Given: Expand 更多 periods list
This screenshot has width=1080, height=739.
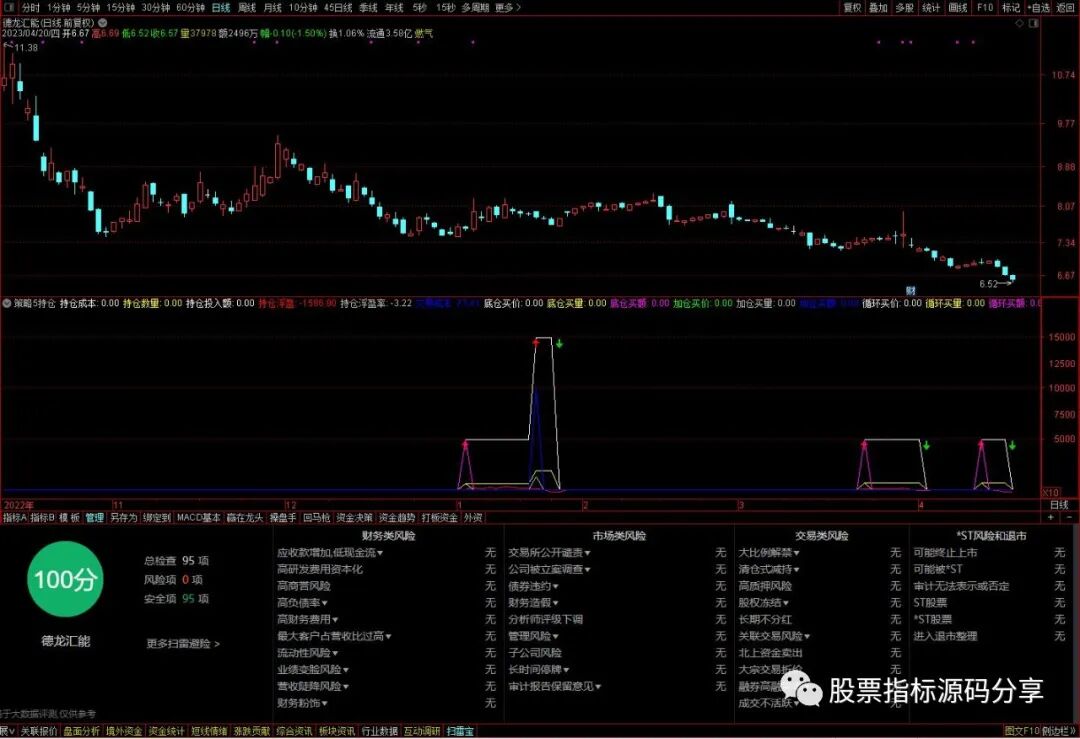Looking at the screenshot, I should [x=508, y=8].
